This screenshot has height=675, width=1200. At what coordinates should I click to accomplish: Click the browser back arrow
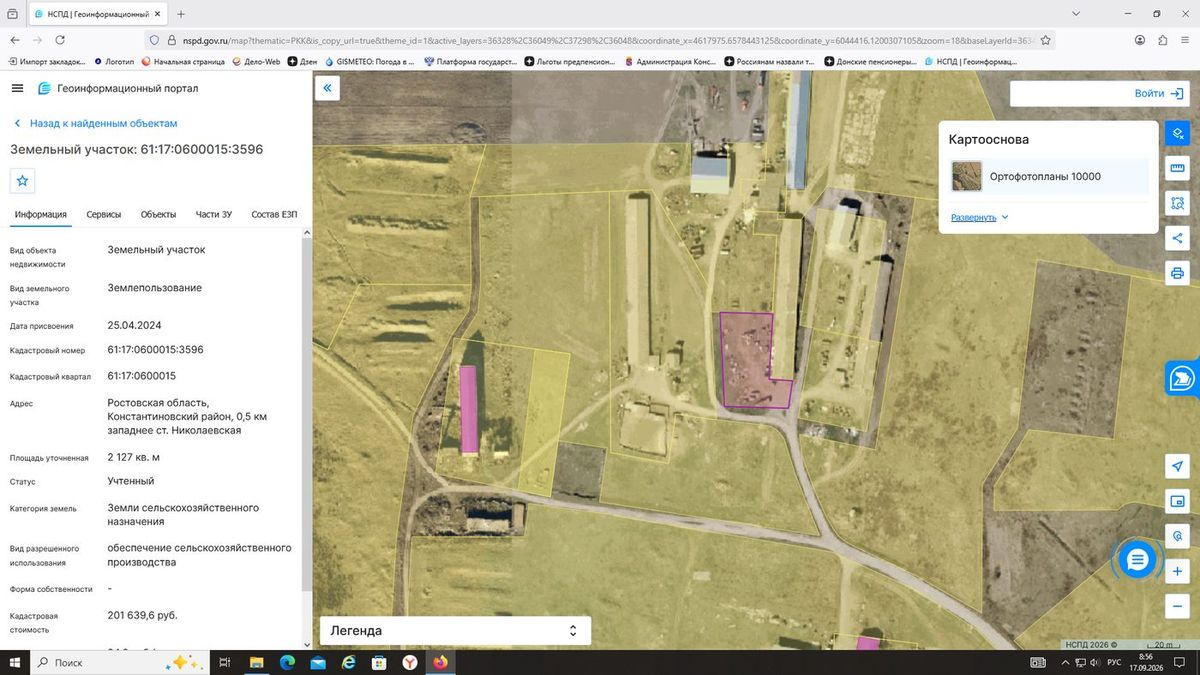pyautogui.click(x=15, y=40)
